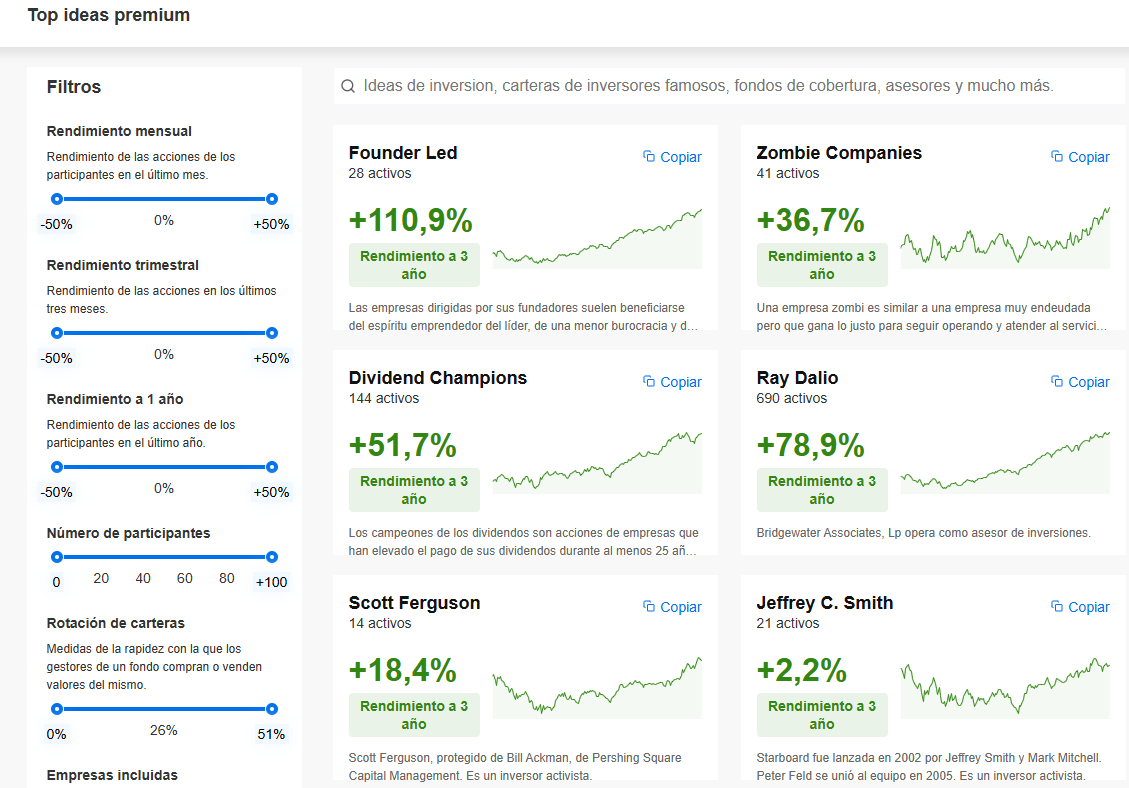Click the +18,4% return value

(x=402, y=670)
